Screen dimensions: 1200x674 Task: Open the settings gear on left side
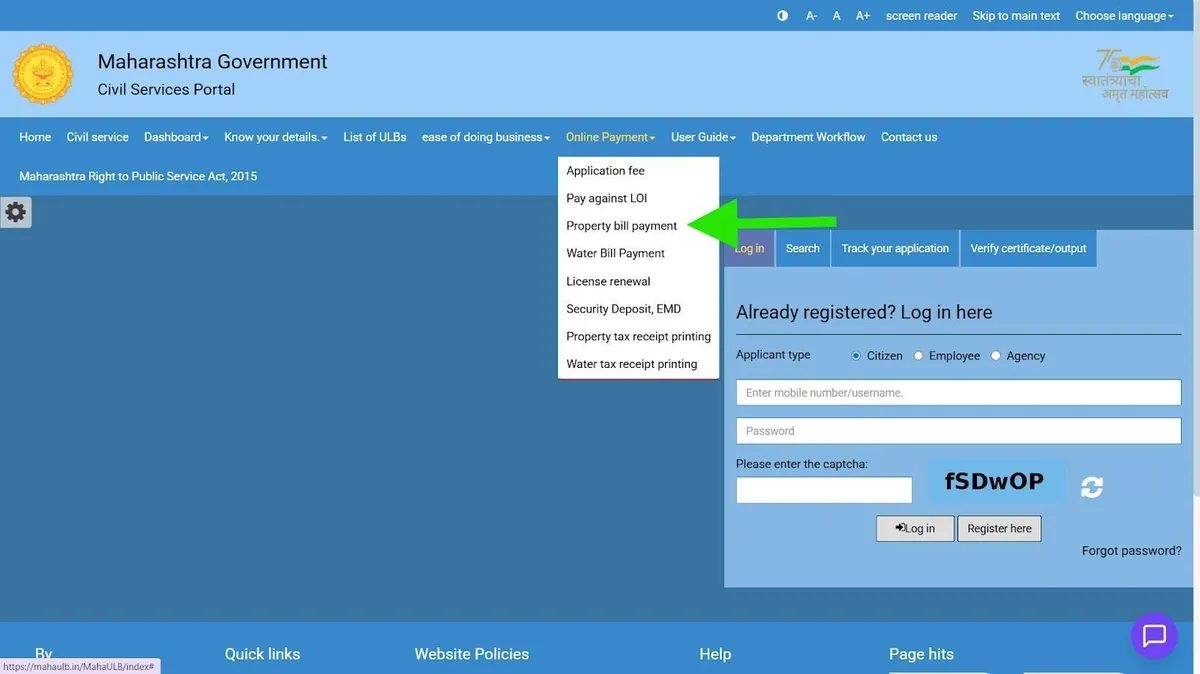pos(16,211)
